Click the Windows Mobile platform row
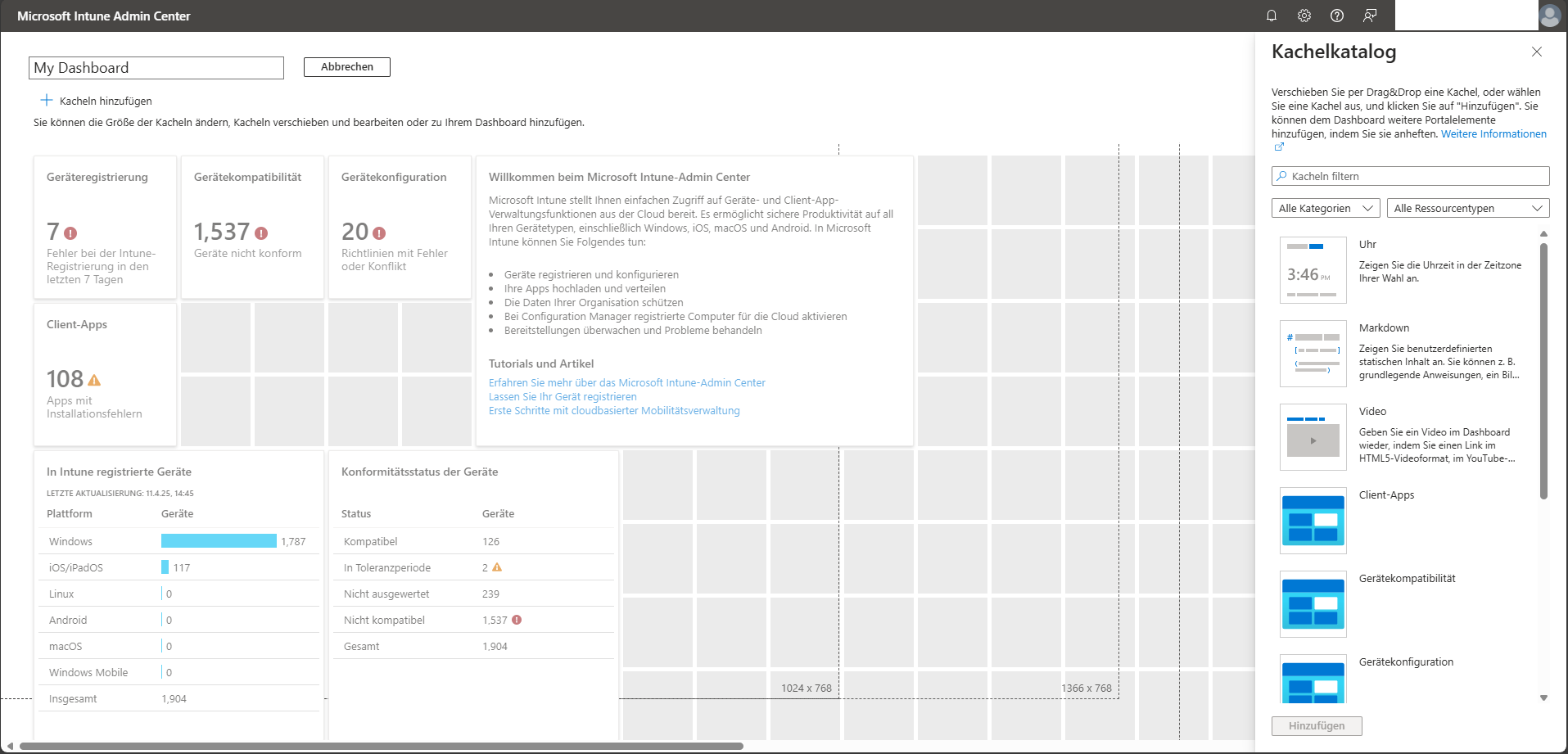Screen dimensions: 1568x754 tap(179, 672)
